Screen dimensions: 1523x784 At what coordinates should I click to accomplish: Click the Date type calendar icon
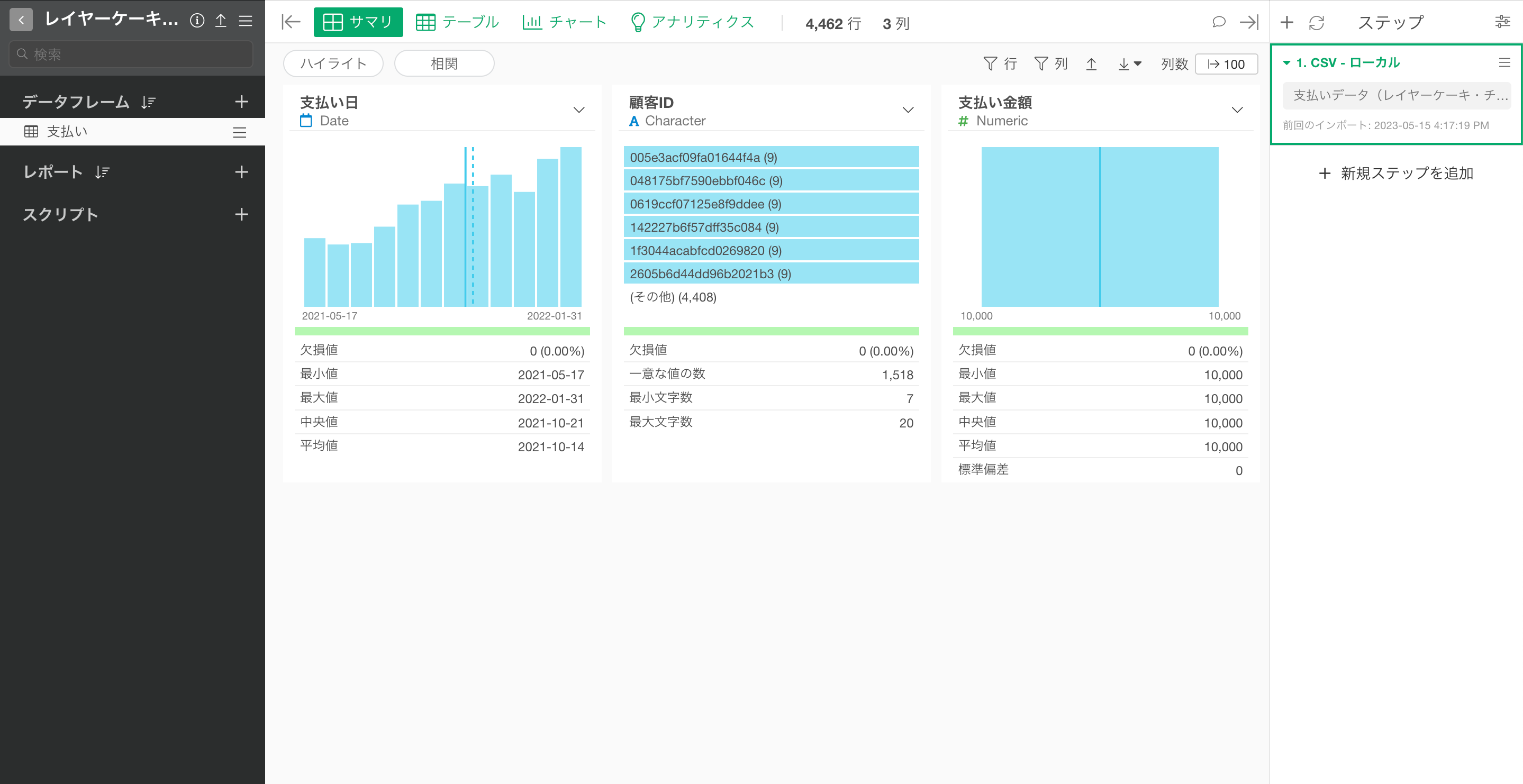[x=306, y=121]
